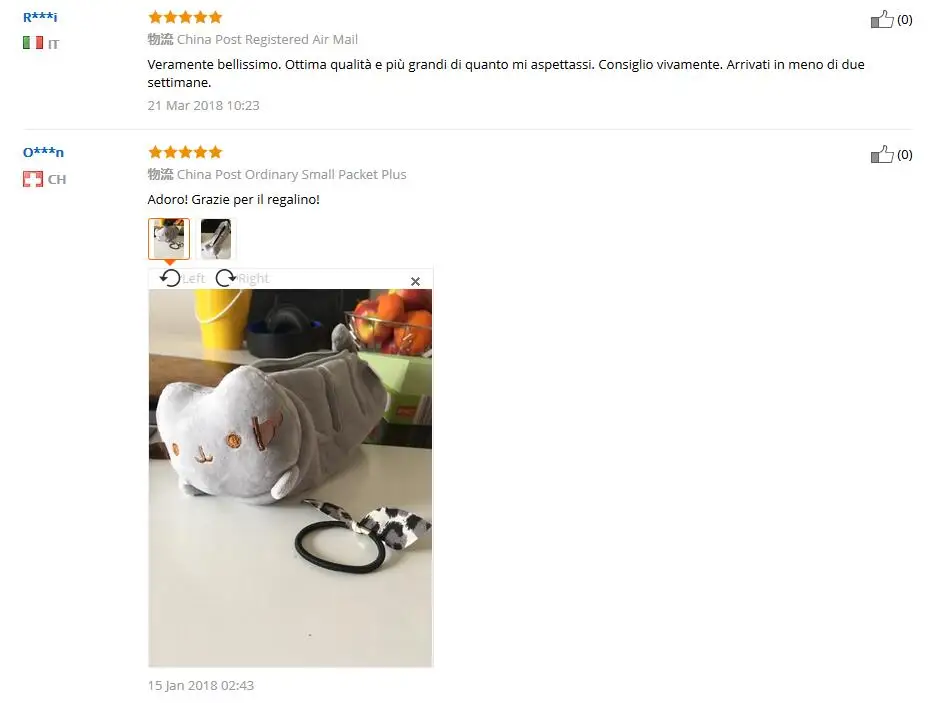
Task: Click the five-star rating on O***n's review
Action: coord(185,152)
